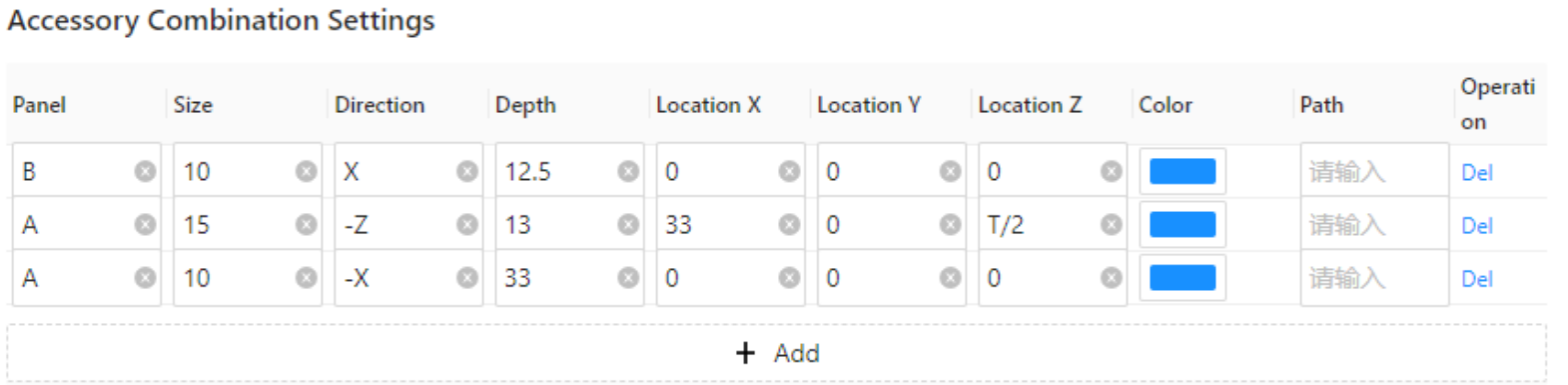Viewport: 1568px width, 385px height.
Task: Open the color swatch in first row
Action: point(1182,172)
